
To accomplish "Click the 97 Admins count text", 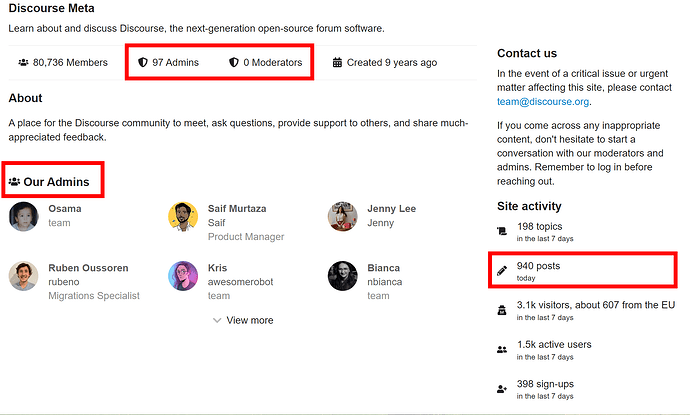I will coord(176,62).
